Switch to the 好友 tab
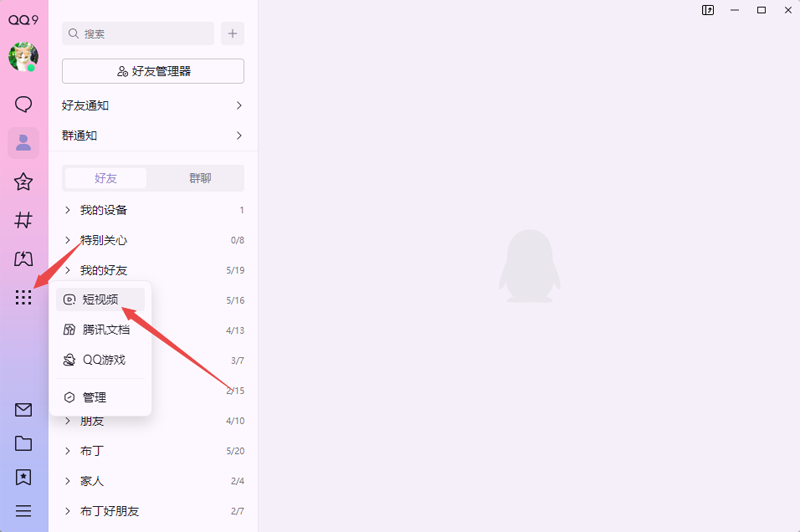 coord(106,178)
